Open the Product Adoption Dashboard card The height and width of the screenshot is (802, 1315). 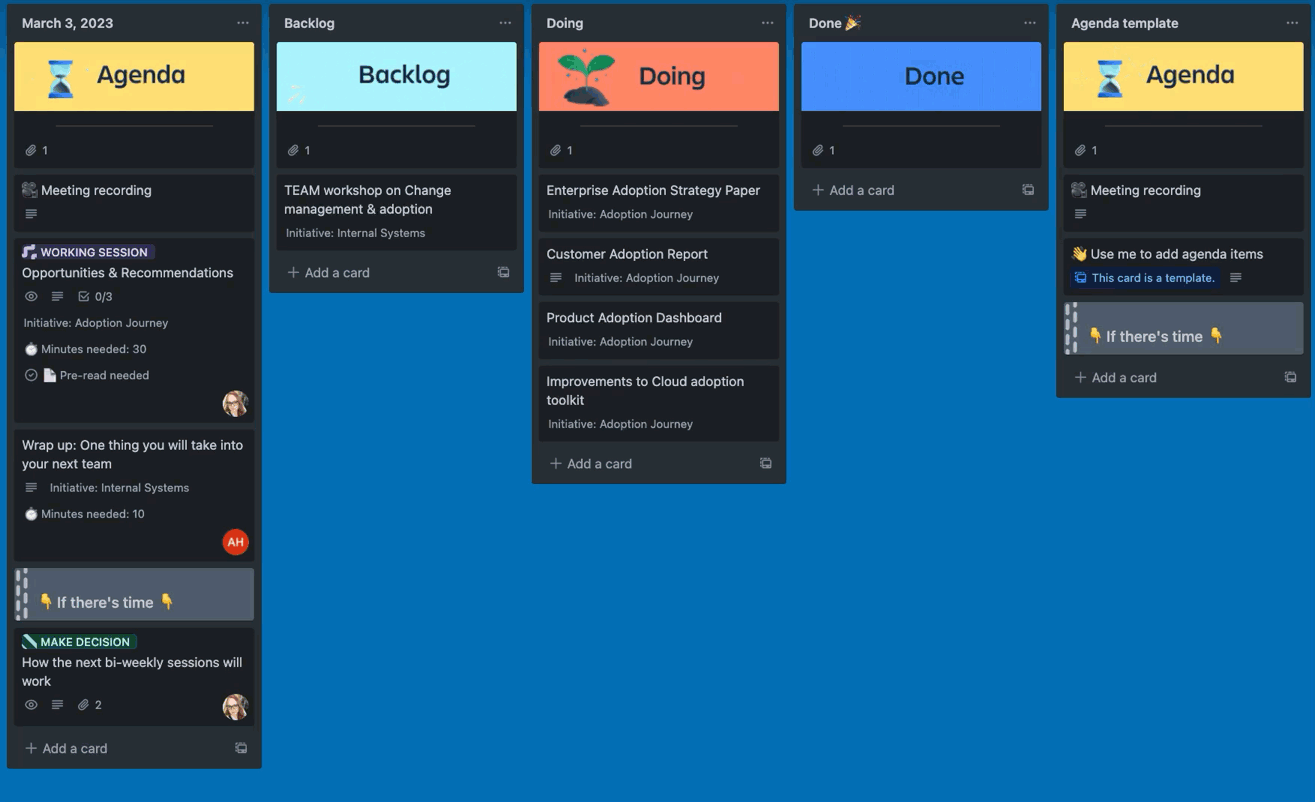pyautogui.click(x=659, y=330)
